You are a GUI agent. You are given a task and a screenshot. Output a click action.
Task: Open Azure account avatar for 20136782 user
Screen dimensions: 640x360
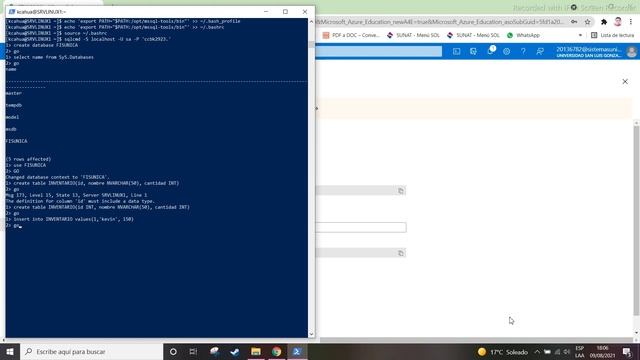(x=631, y=52)
